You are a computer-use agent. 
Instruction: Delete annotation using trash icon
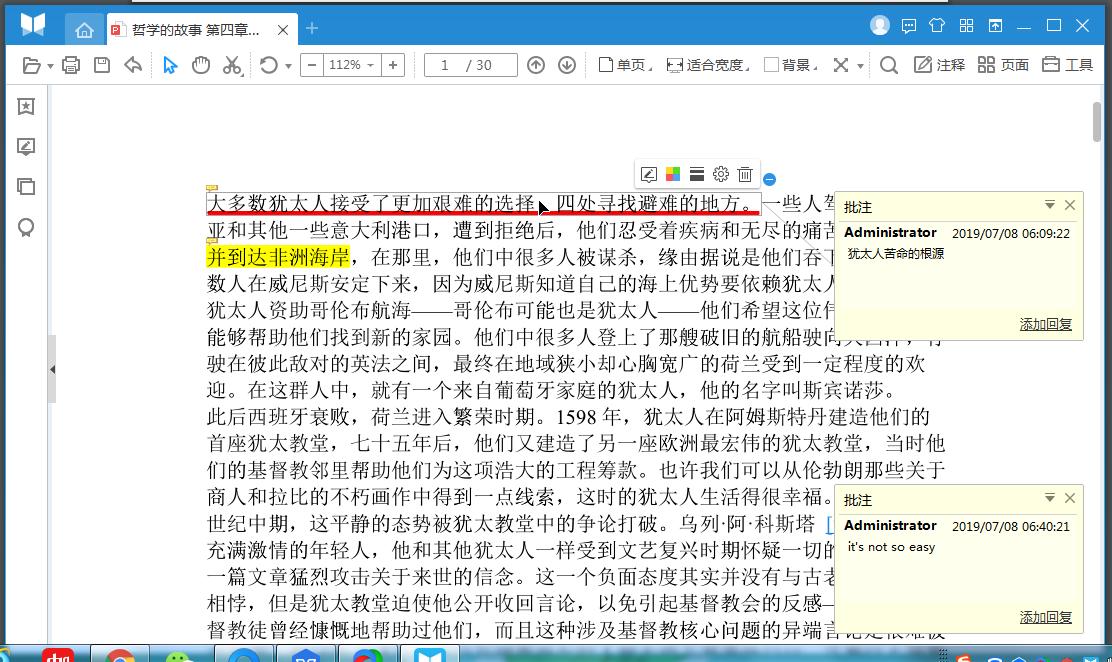pyautogui.click(x=745, y=175)
